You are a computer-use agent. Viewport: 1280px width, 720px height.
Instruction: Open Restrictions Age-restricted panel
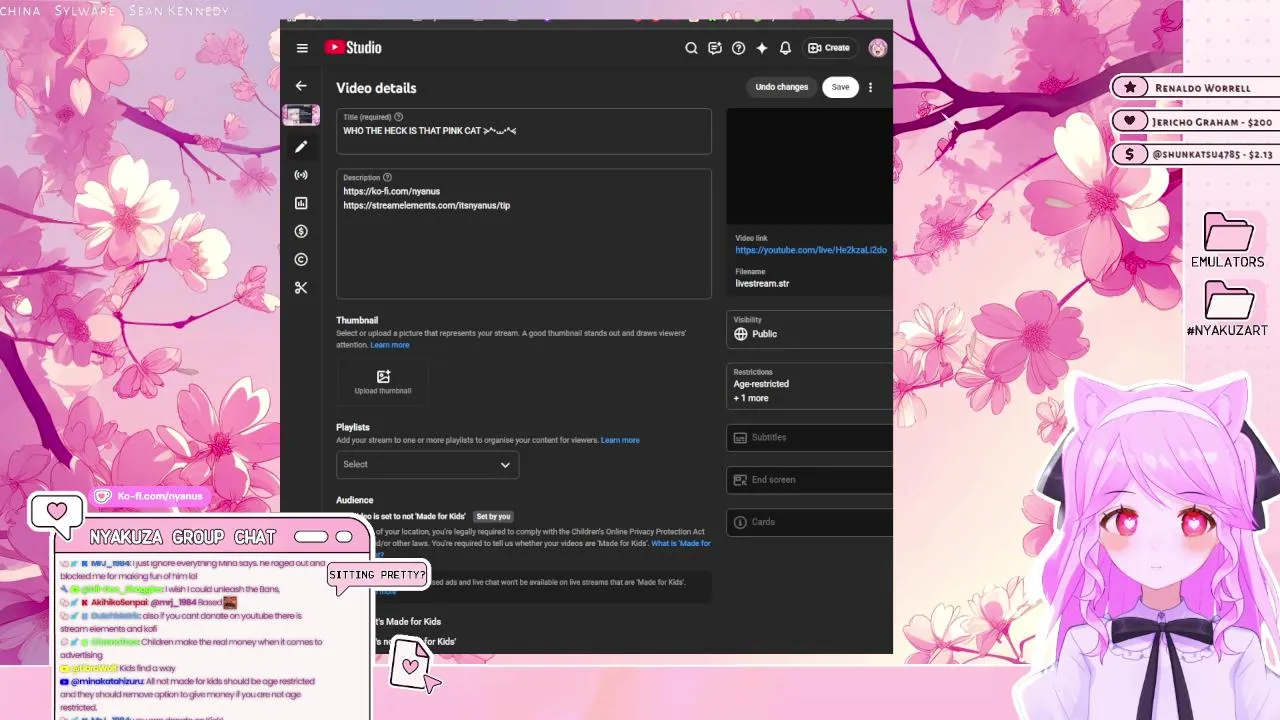pyautogui.click(x=810, y=386)
